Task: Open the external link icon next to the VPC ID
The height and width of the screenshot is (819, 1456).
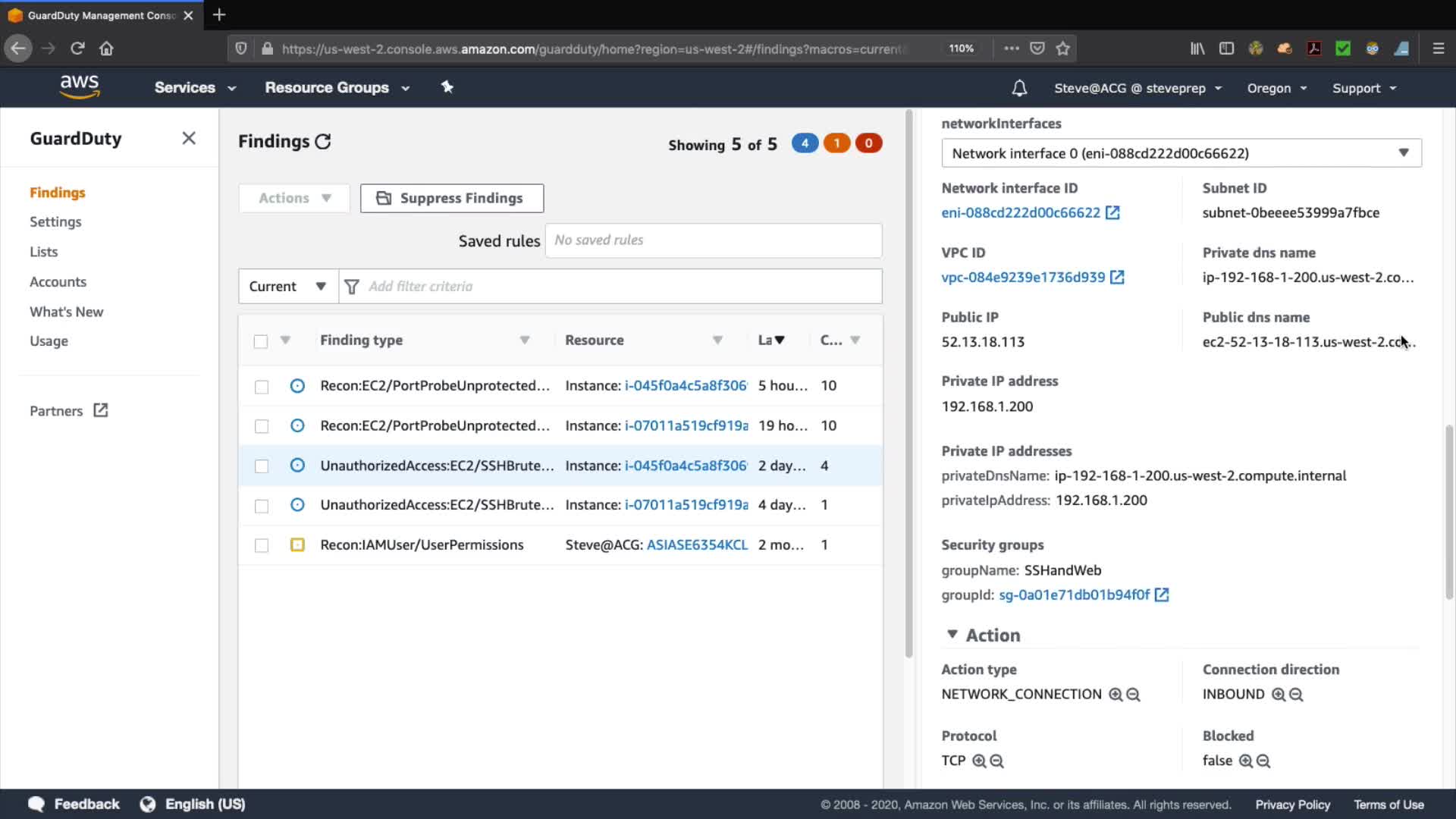Action: pyautogui.click(x=1117, y=278)
